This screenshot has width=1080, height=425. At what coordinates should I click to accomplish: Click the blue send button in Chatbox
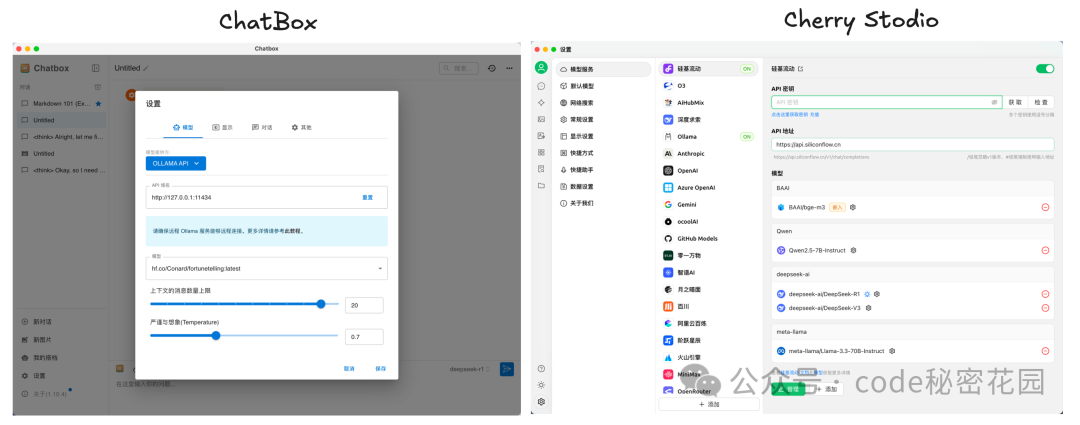(x=507, y=369)
